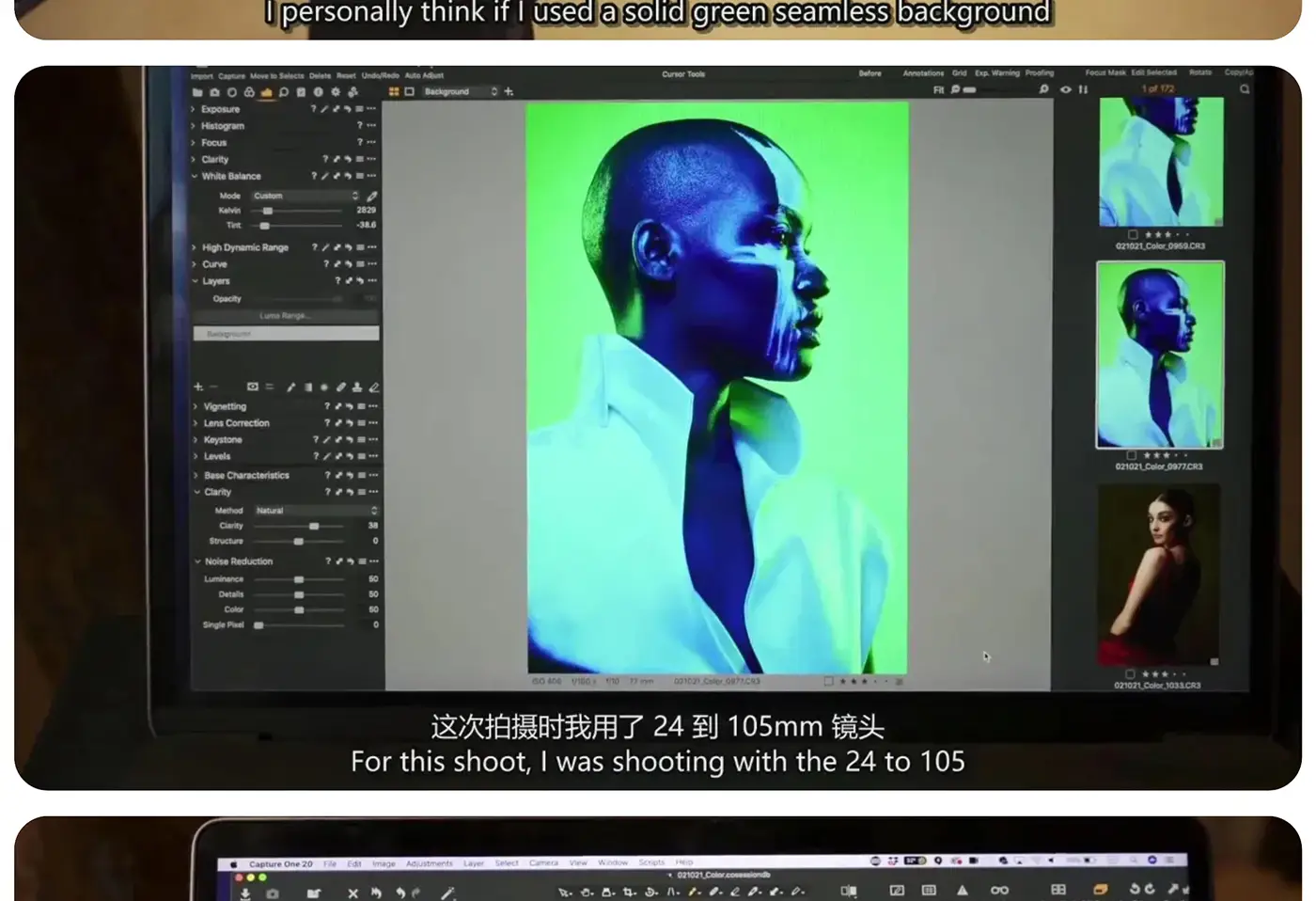This screenshot has height=901, width=1316.
Task: Click the browser sort arrows icon
Action: [x=1083, y=89]
